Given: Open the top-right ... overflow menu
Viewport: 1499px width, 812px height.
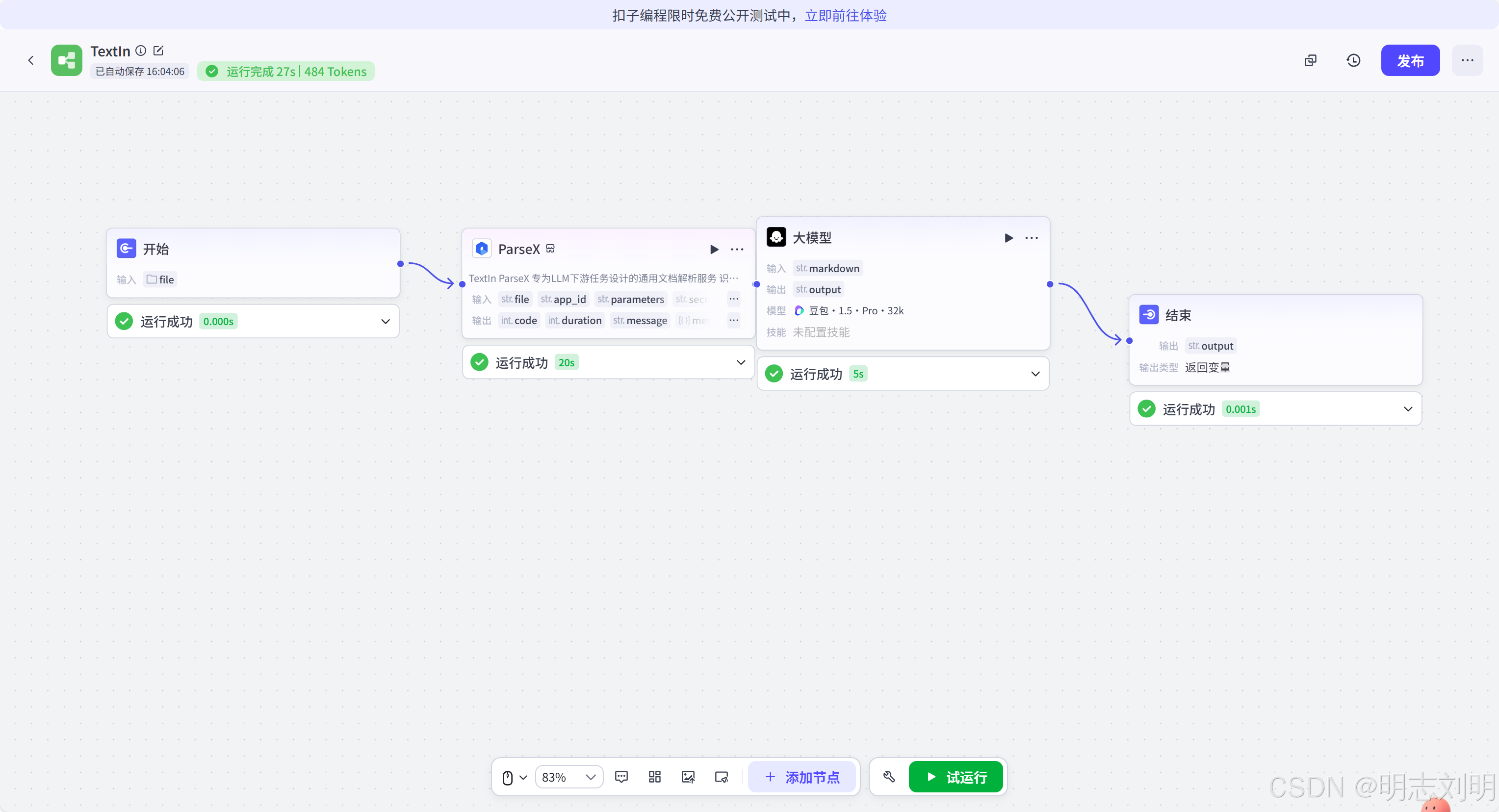Looking at the screenshot, I should click(x=1468, y=60).
